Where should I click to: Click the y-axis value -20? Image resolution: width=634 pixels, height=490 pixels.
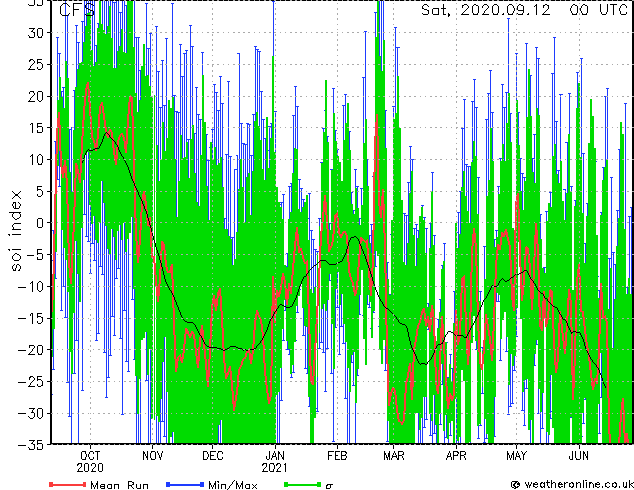coord(31,350)
